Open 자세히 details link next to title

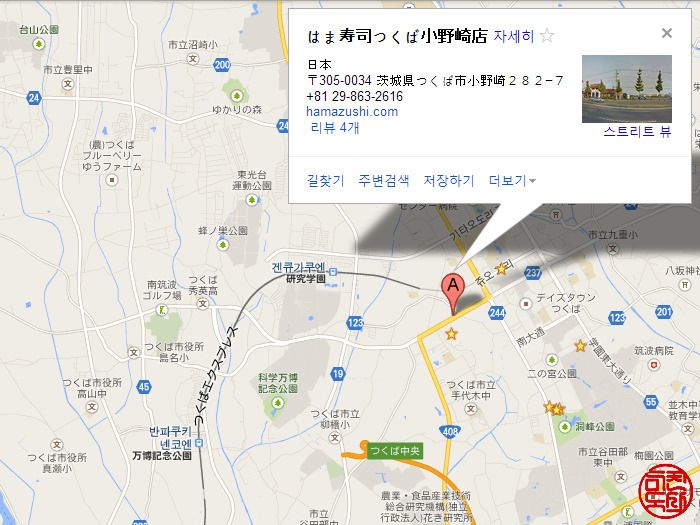(513, 36)
